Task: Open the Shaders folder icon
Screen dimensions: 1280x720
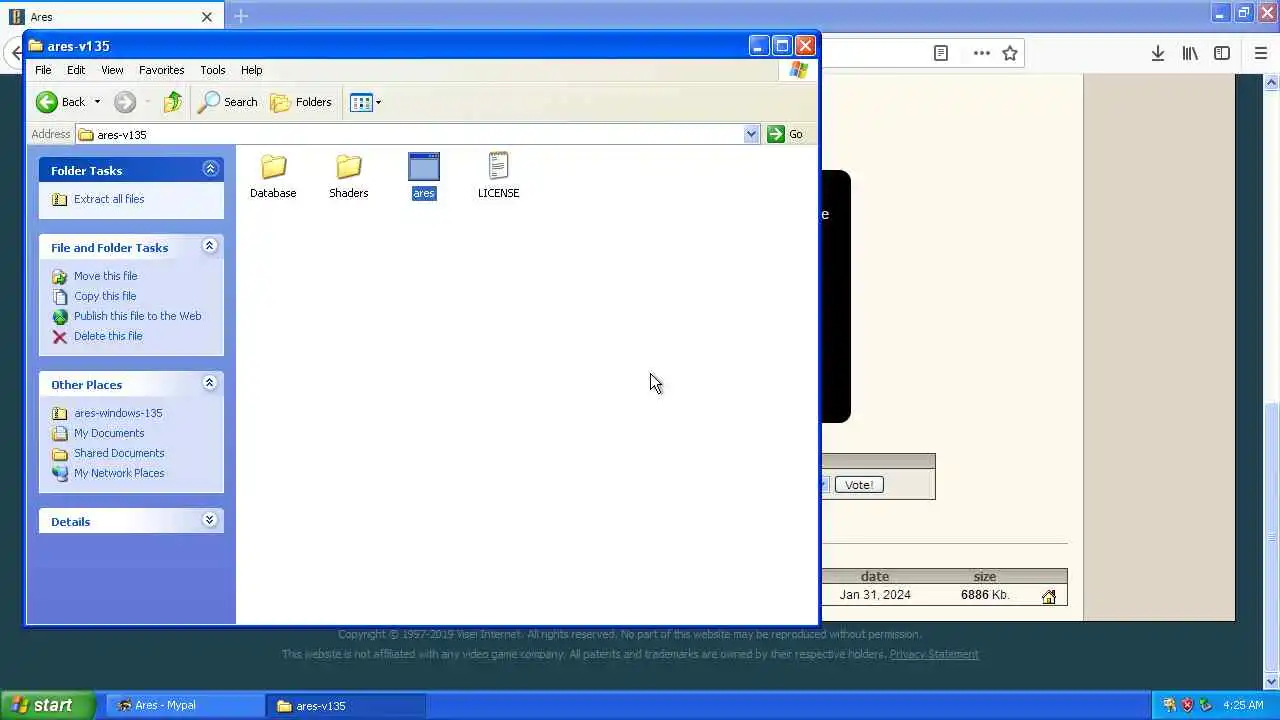Action: pyautogui.click(x=349, y=167)
